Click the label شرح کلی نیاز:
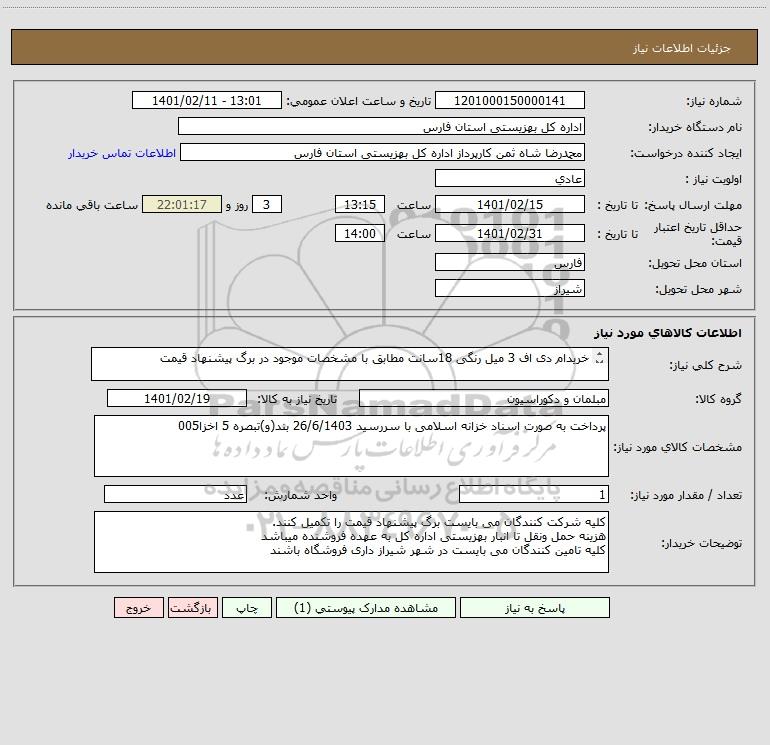The width and height of the screenshot is (770, 745). [x=706, y=366]
